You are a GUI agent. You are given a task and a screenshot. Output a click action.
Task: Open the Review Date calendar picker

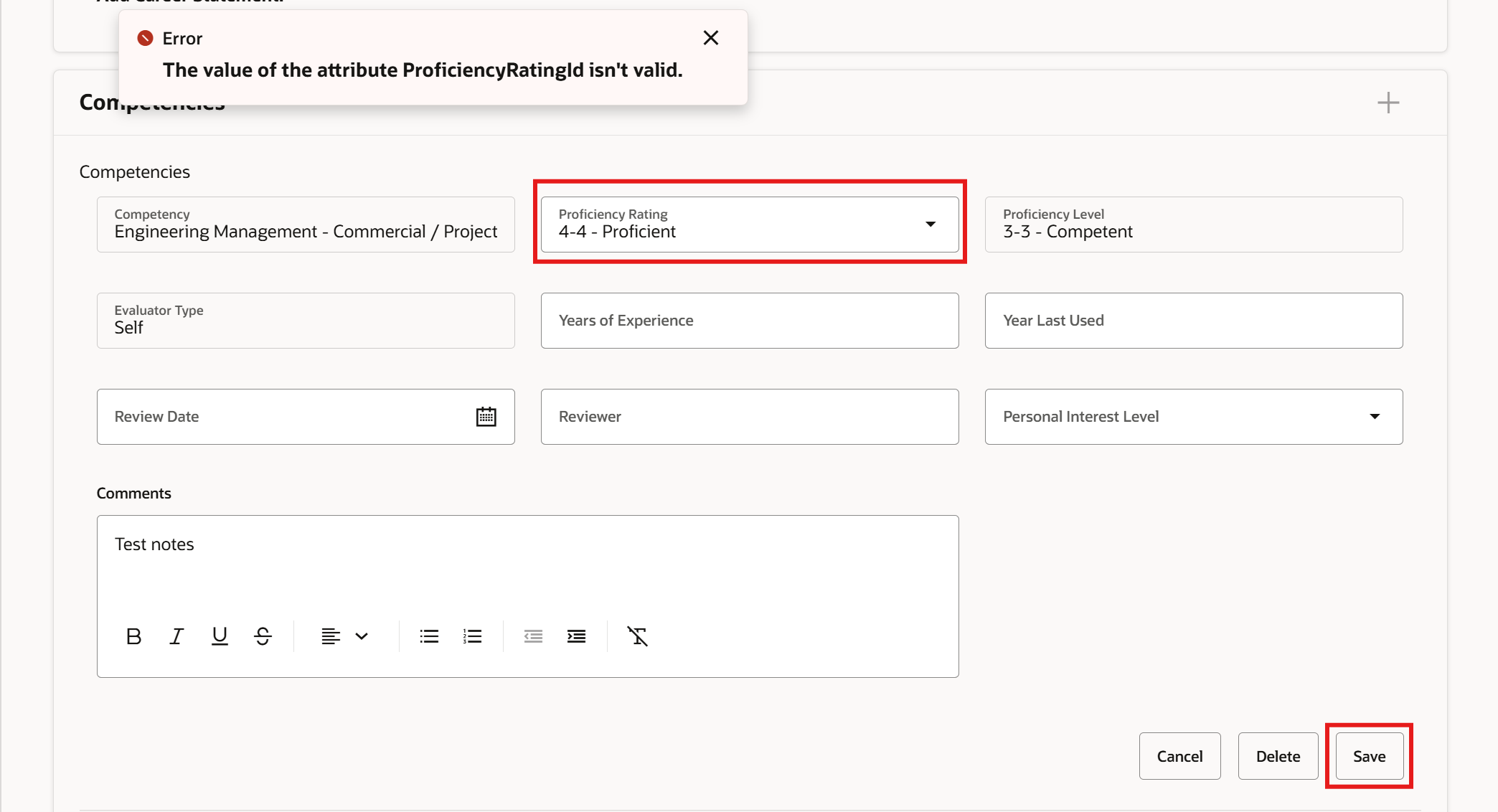pyautogui.click(x=486, y=417)
